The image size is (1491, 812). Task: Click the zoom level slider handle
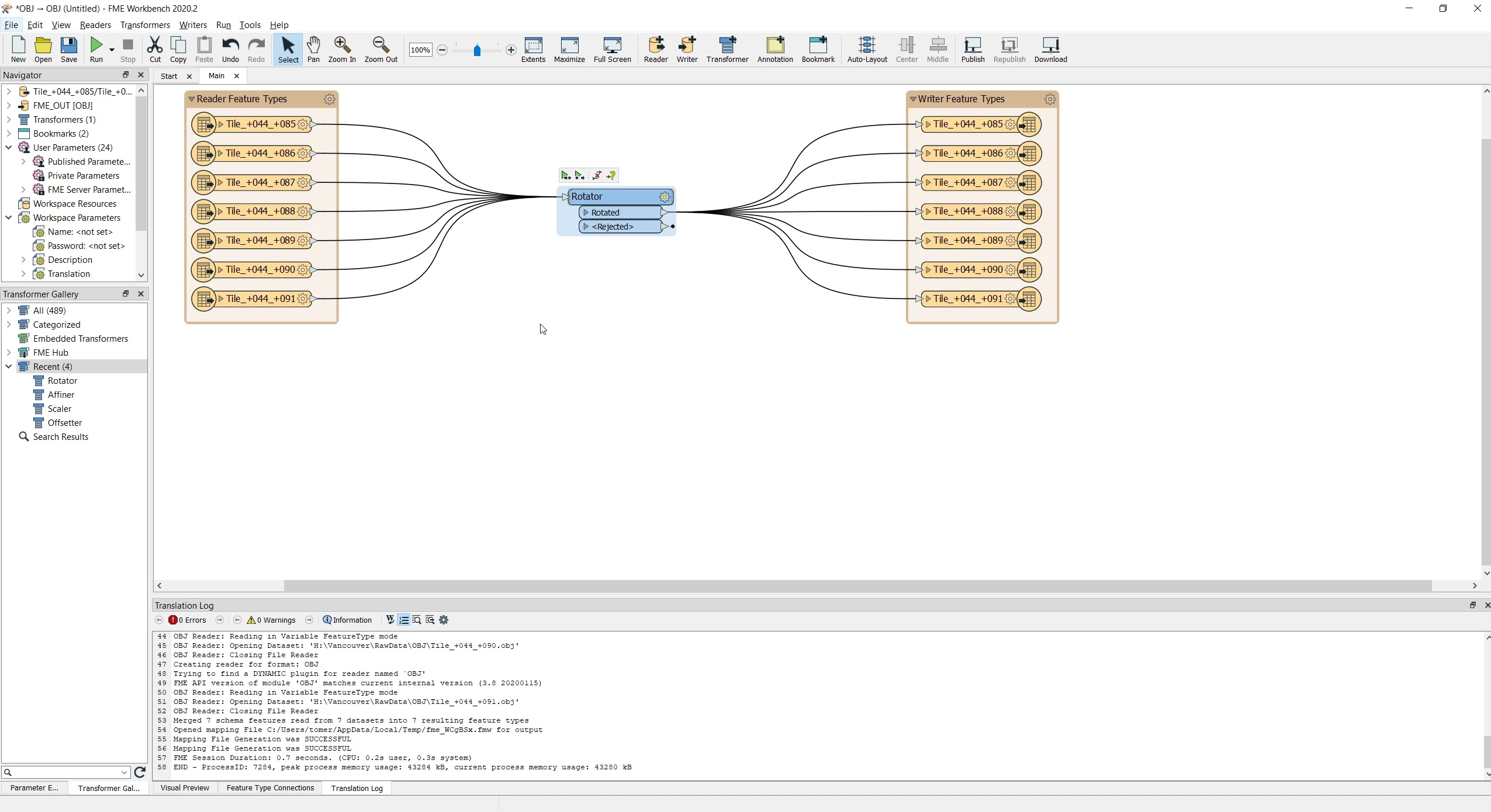pyautogui.click(x=477, y=50)
